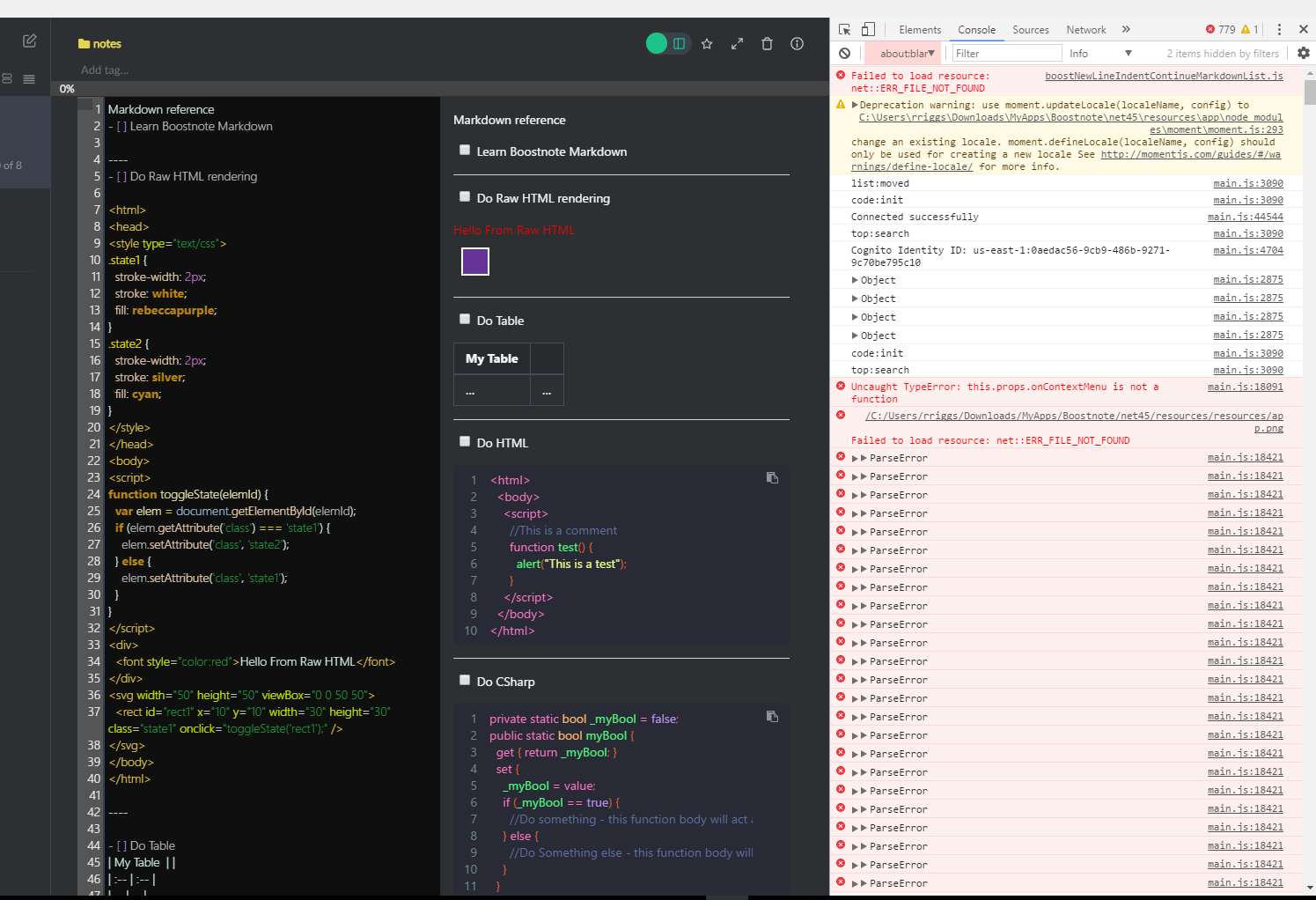Click the Add tag input field
The width and height of the screenshot is (1316, 900).
tap(106, 68)
